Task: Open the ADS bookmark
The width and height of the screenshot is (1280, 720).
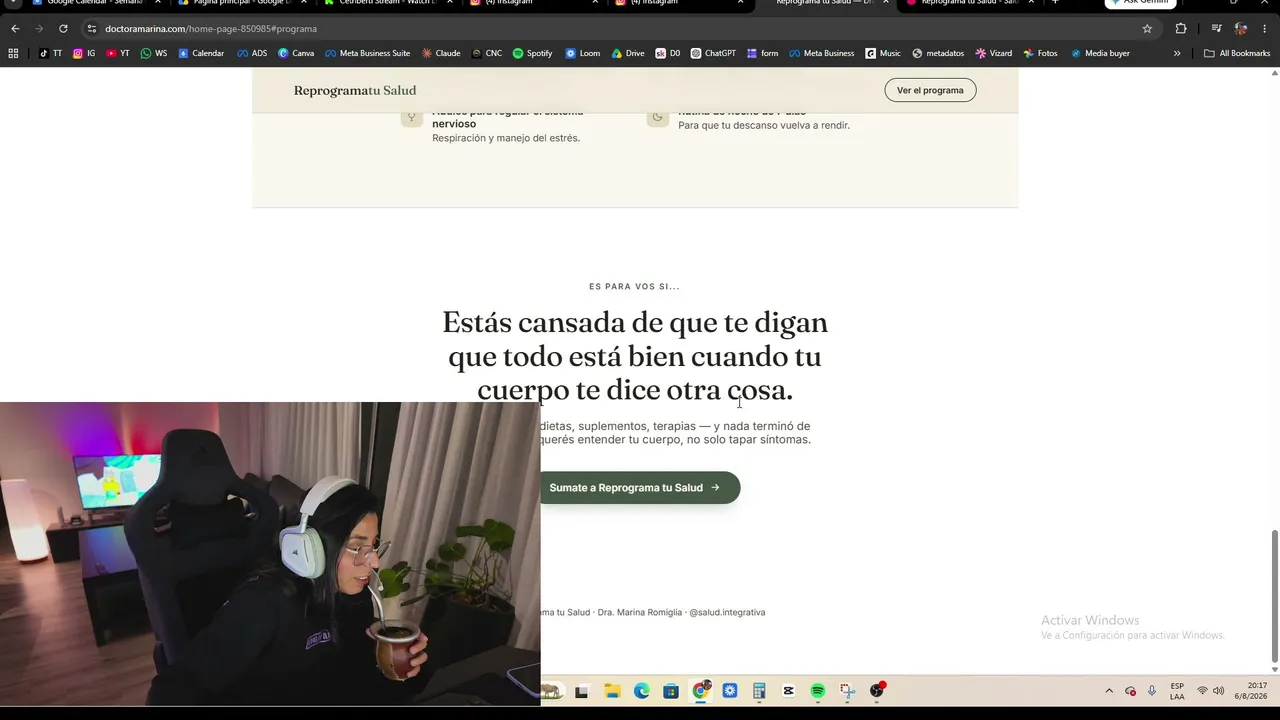Action: click(252, 53)
